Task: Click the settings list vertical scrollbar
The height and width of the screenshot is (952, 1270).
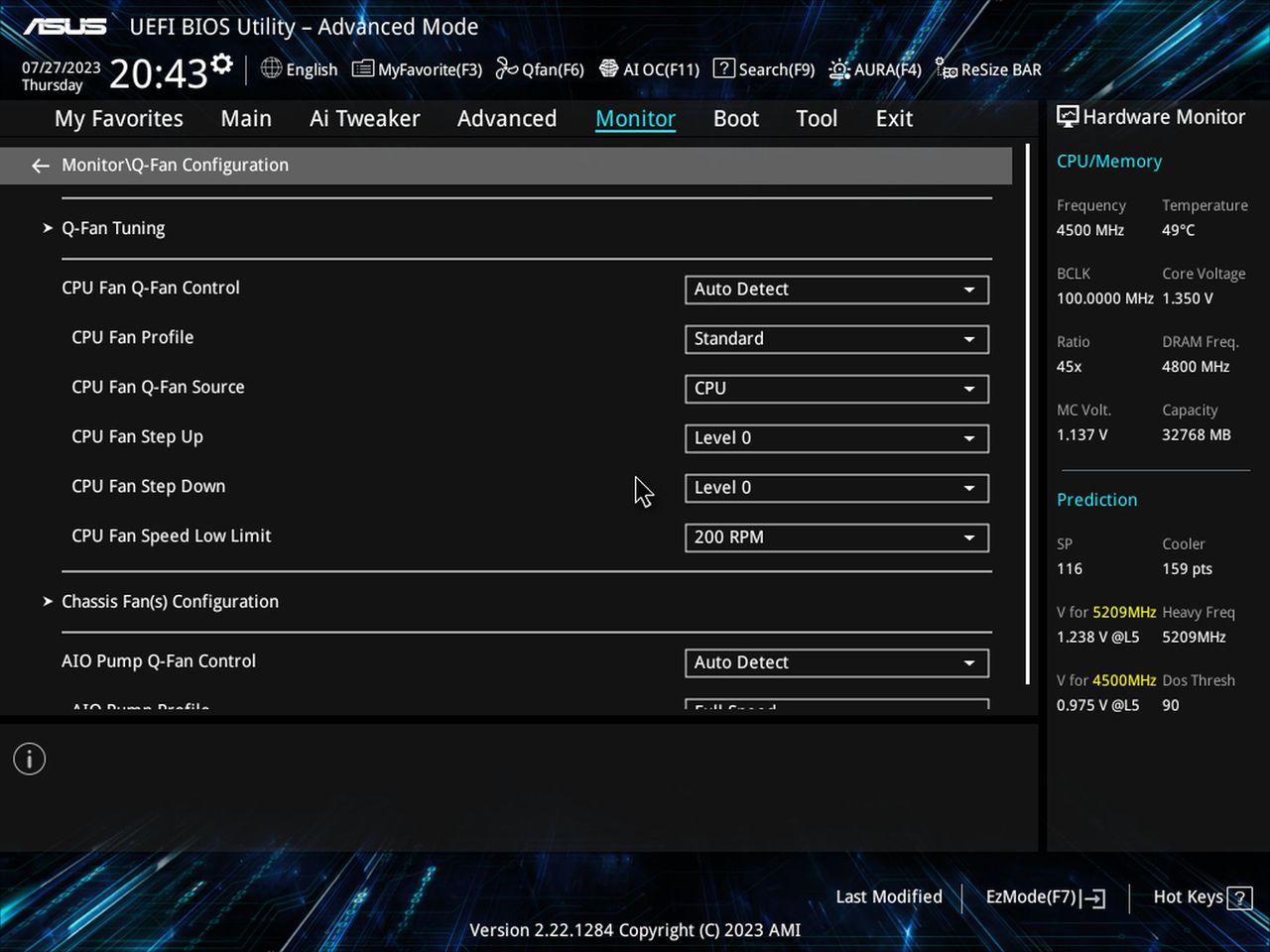Action: pyautogui.click(x=1027, y=414)
